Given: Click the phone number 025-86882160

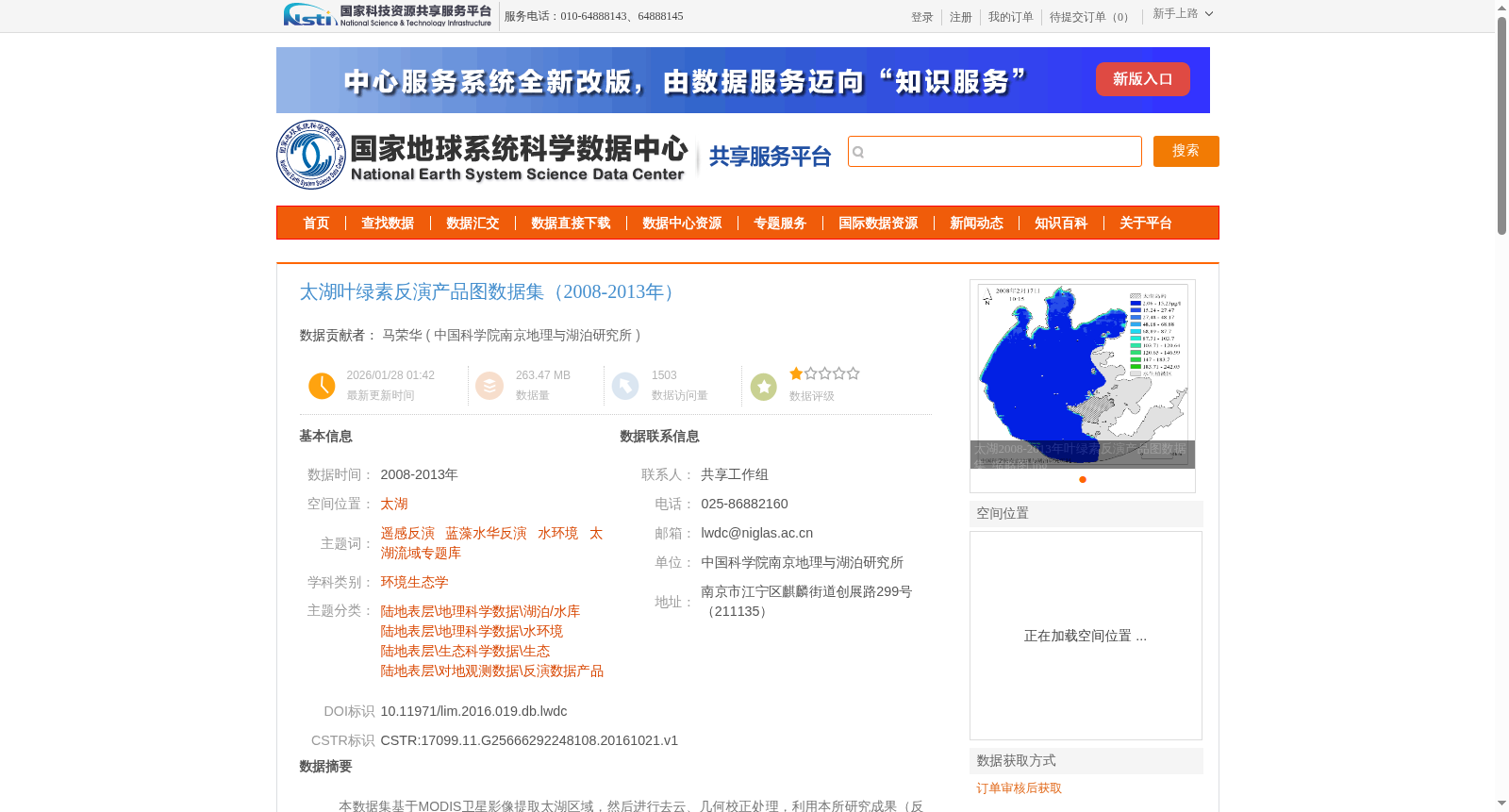Looking at the screenshot, I should [x=744, y=505].
